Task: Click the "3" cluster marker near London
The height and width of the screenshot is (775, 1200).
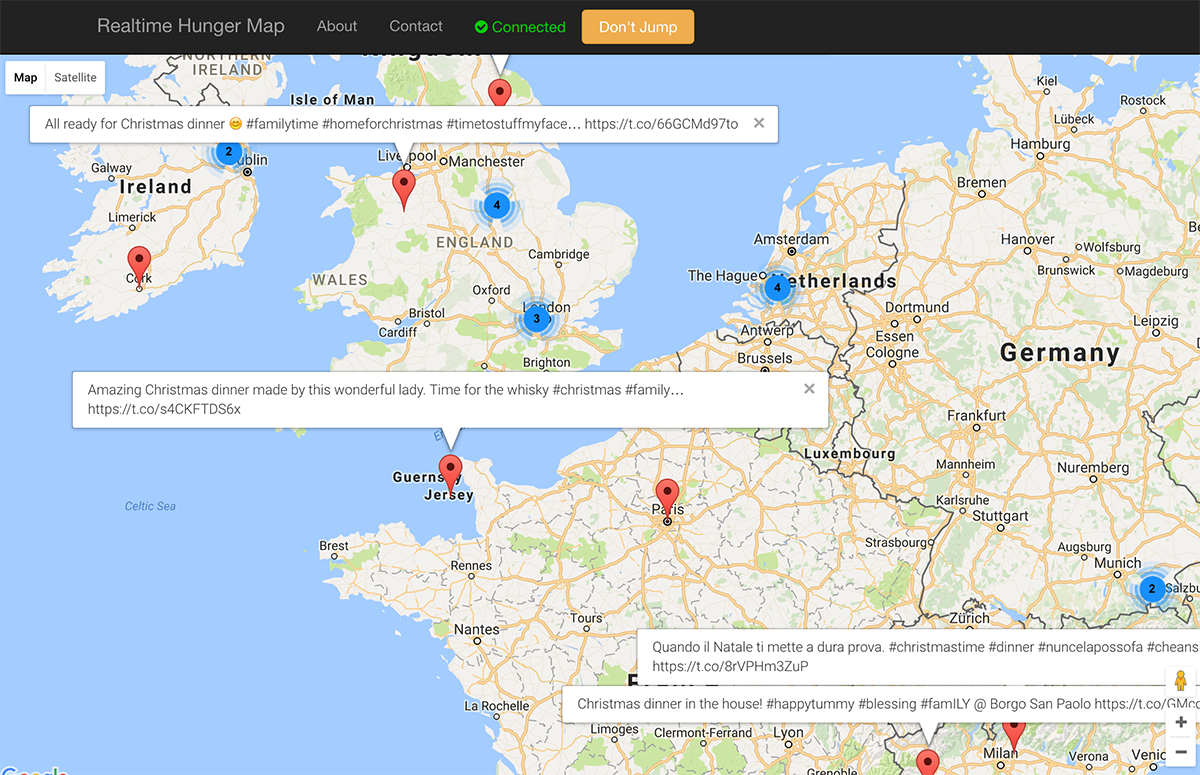Action: tap(536, 319)
